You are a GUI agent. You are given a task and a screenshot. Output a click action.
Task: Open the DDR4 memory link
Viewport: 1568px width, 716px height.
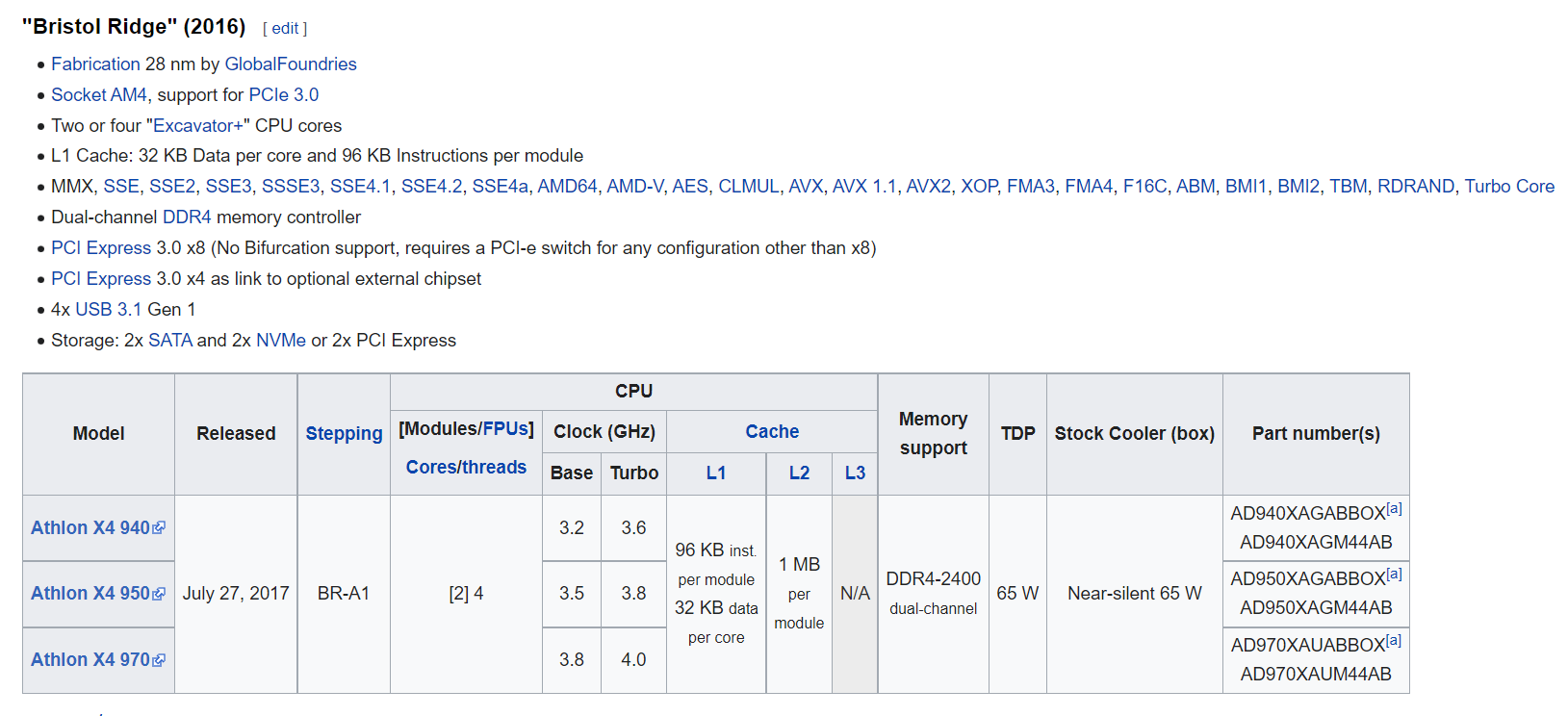[x=187, y=217]
